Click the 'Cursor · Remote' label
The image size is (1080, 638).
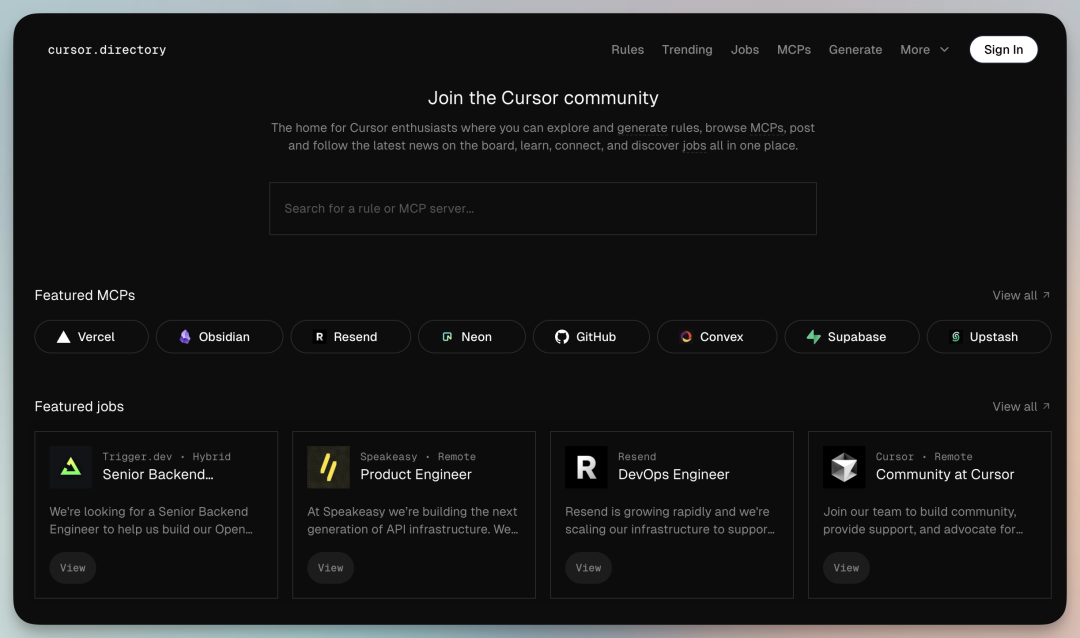click(924, 456)
